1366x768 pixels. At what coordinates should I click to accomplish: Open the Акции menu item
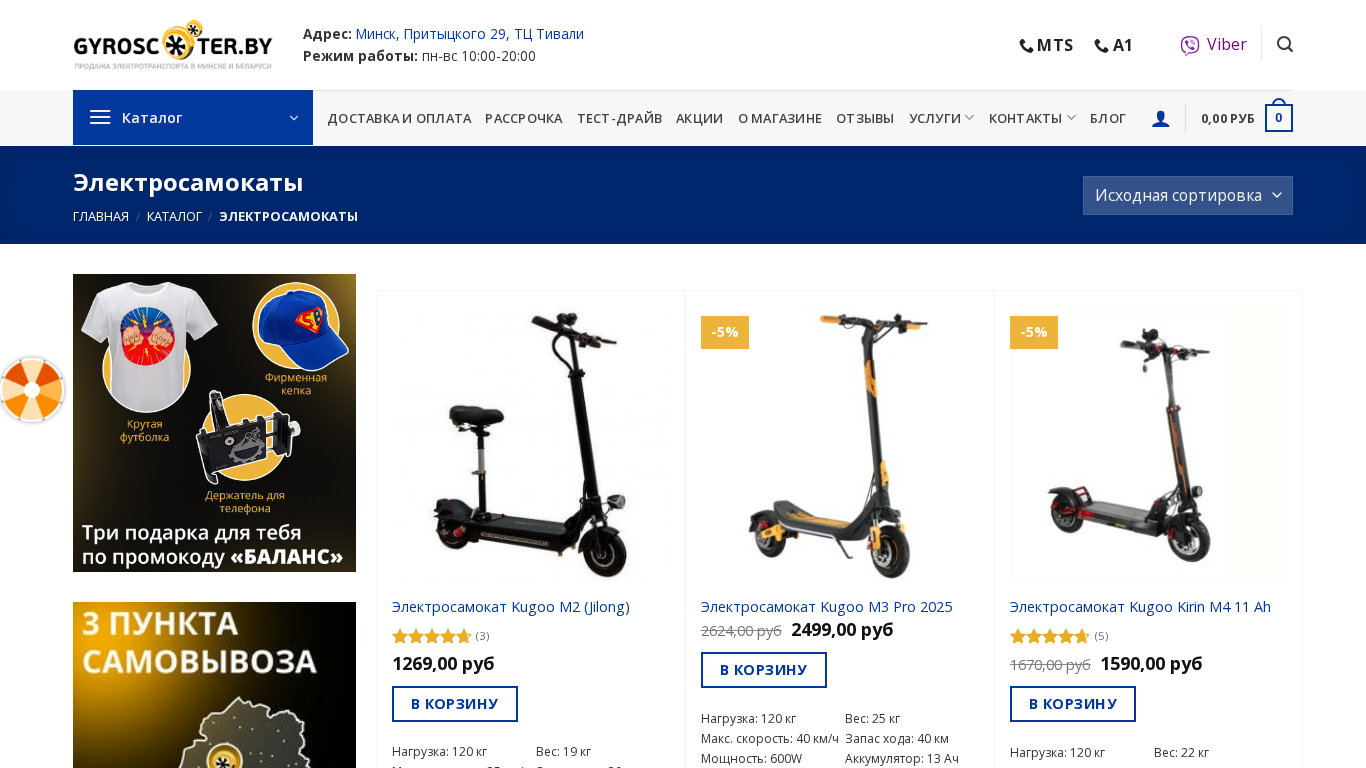699,118
